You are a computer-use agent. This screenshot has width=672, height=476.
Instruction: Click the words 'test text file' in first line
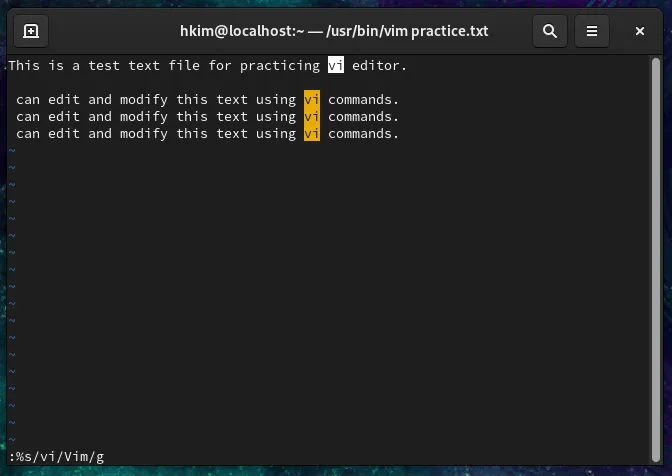pos(144,66)
